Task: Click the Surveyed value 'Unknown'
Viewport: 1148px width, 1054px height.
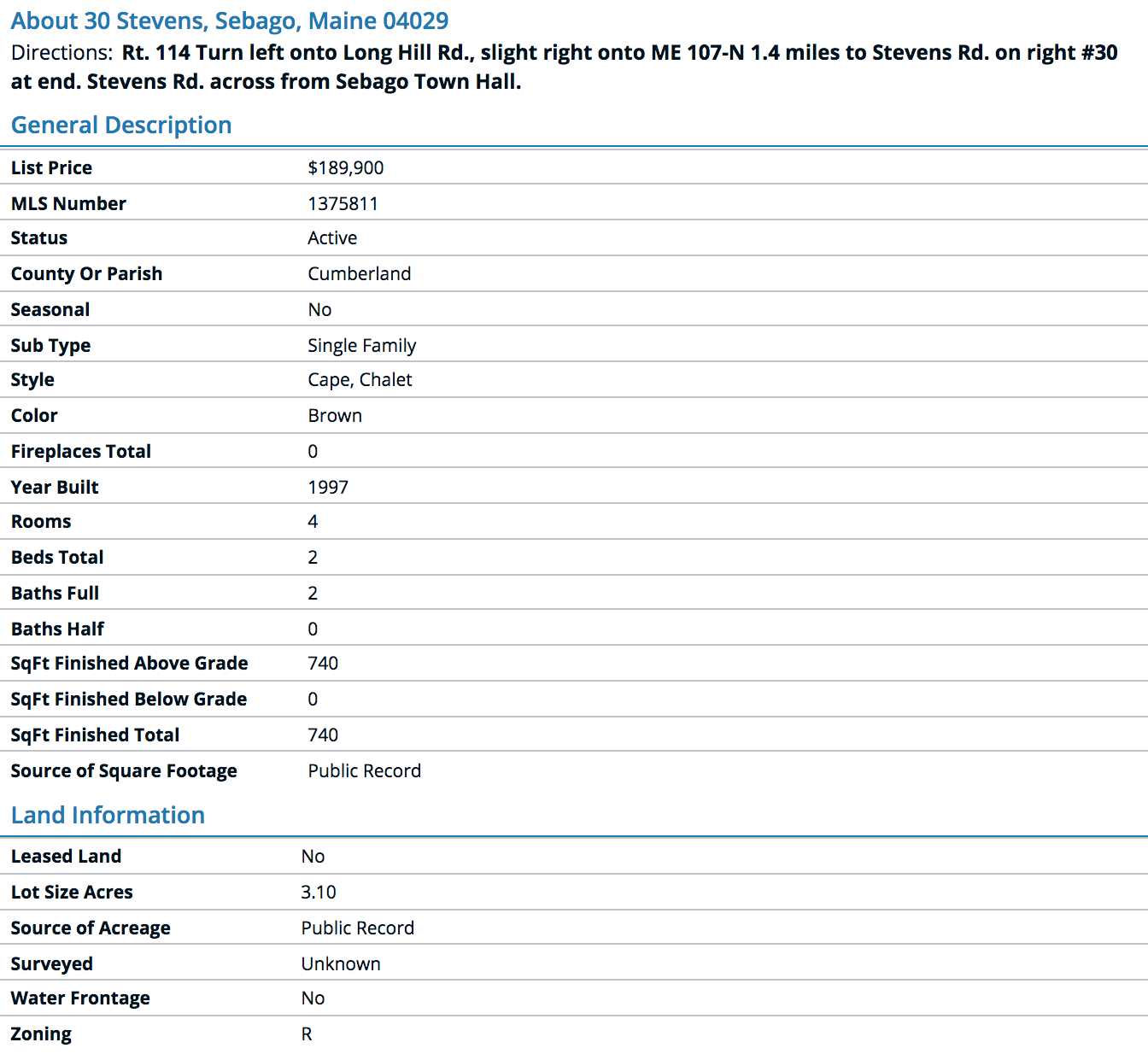Action: pos(341,964)
